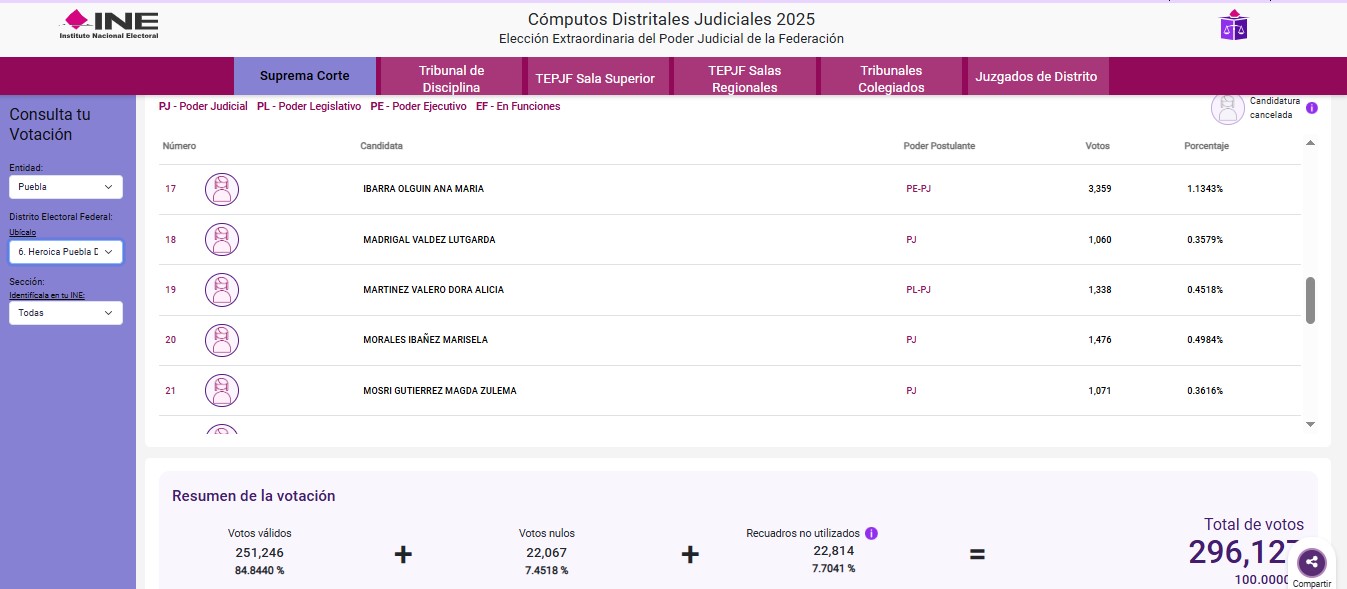
Task: Click the purple judicial ballot box icon
Action: coord(1233,25)
